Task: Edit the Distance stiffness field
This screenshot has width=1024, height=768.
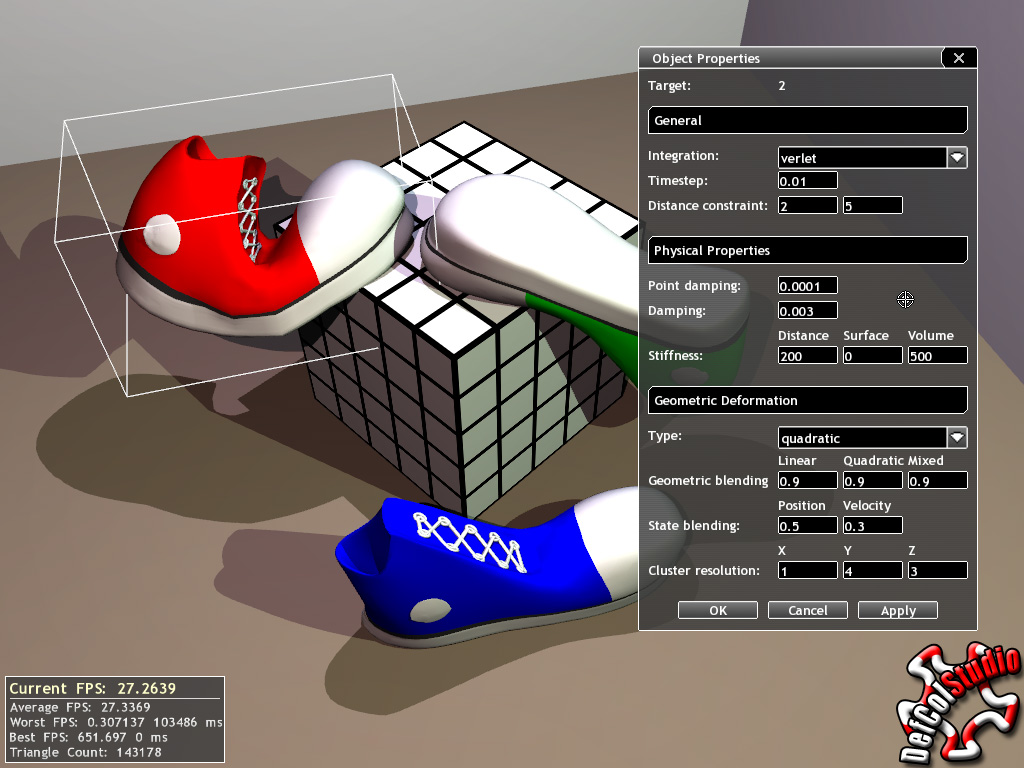Action: (807, 356)
